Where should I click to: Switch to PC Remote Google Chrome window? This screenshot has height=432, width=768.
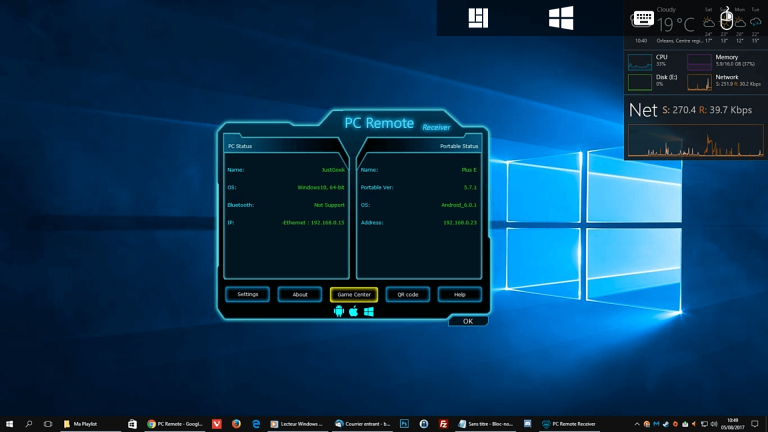coord(175,424)
